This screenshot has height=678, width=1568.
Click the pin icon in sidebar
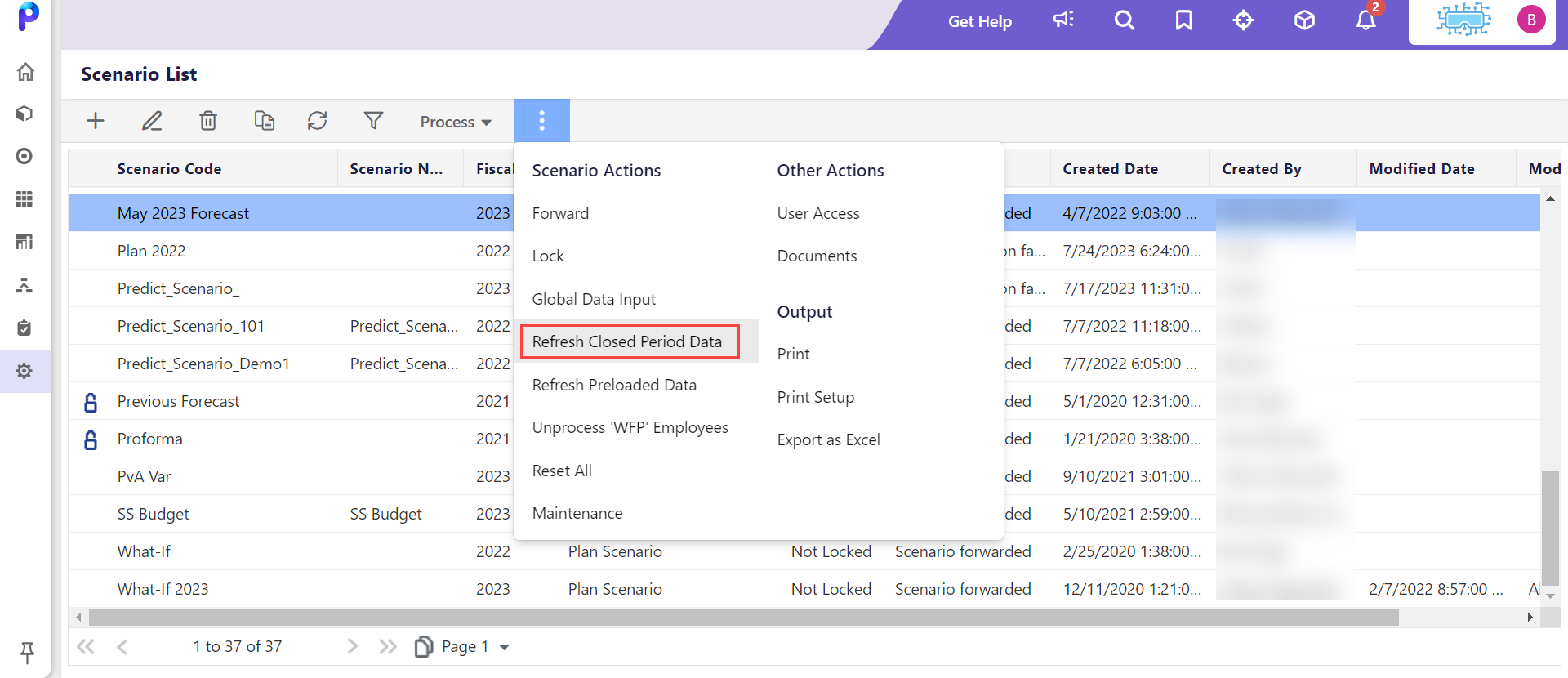[x=27, y=652]
